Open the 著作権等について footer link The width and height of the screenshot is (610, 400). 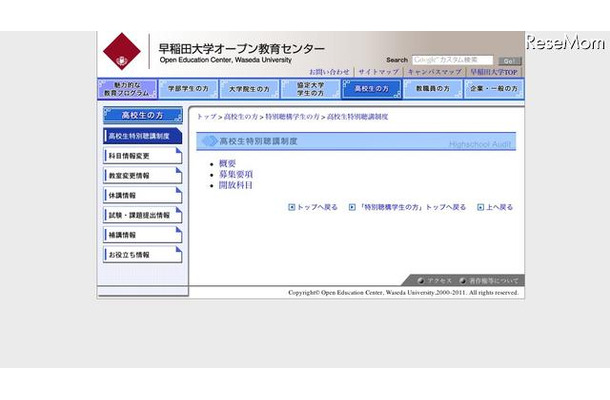(494, 281)
